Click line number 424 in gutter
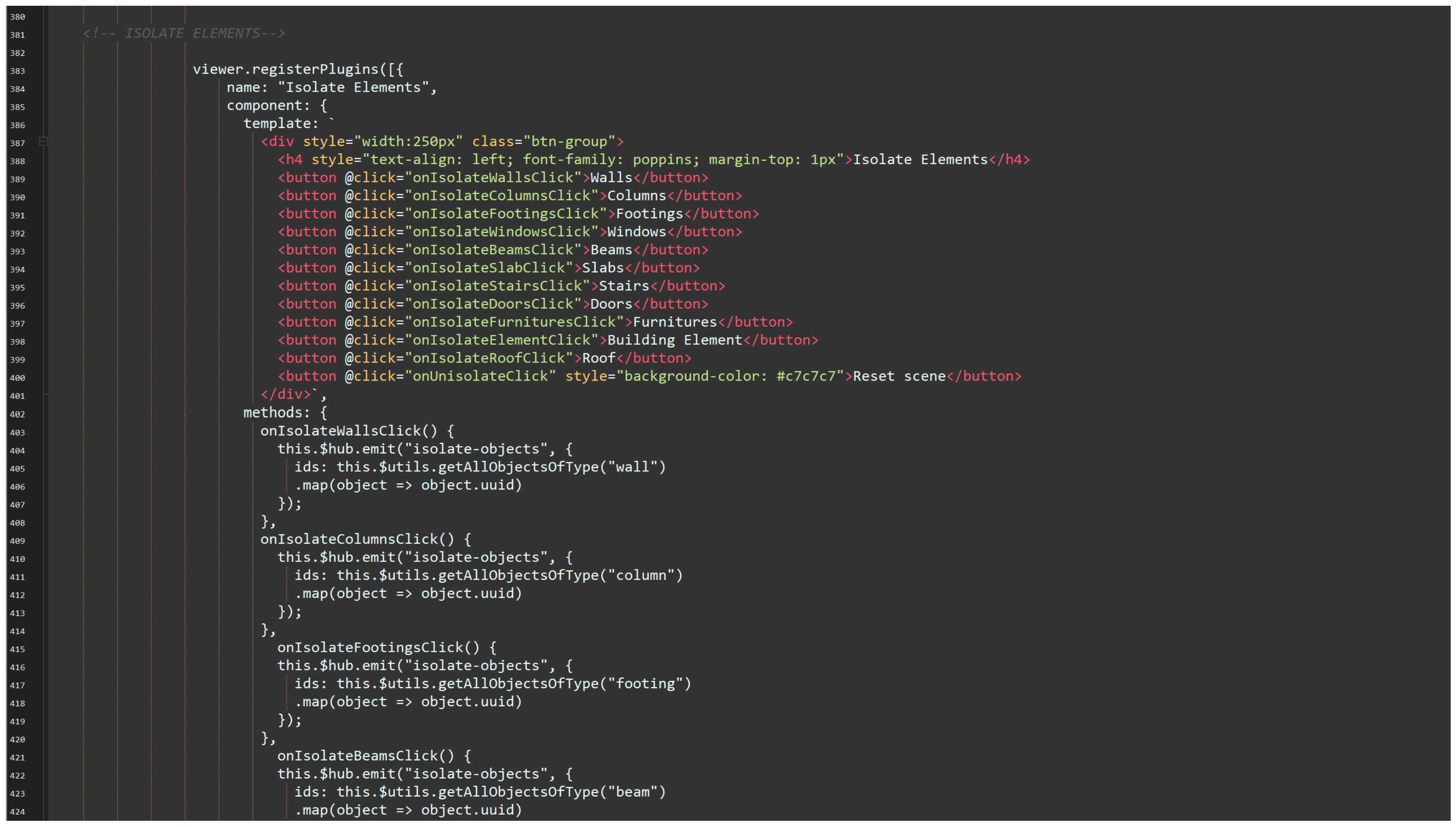This screenshot has height=827, width=1456. tap(18, 812)
